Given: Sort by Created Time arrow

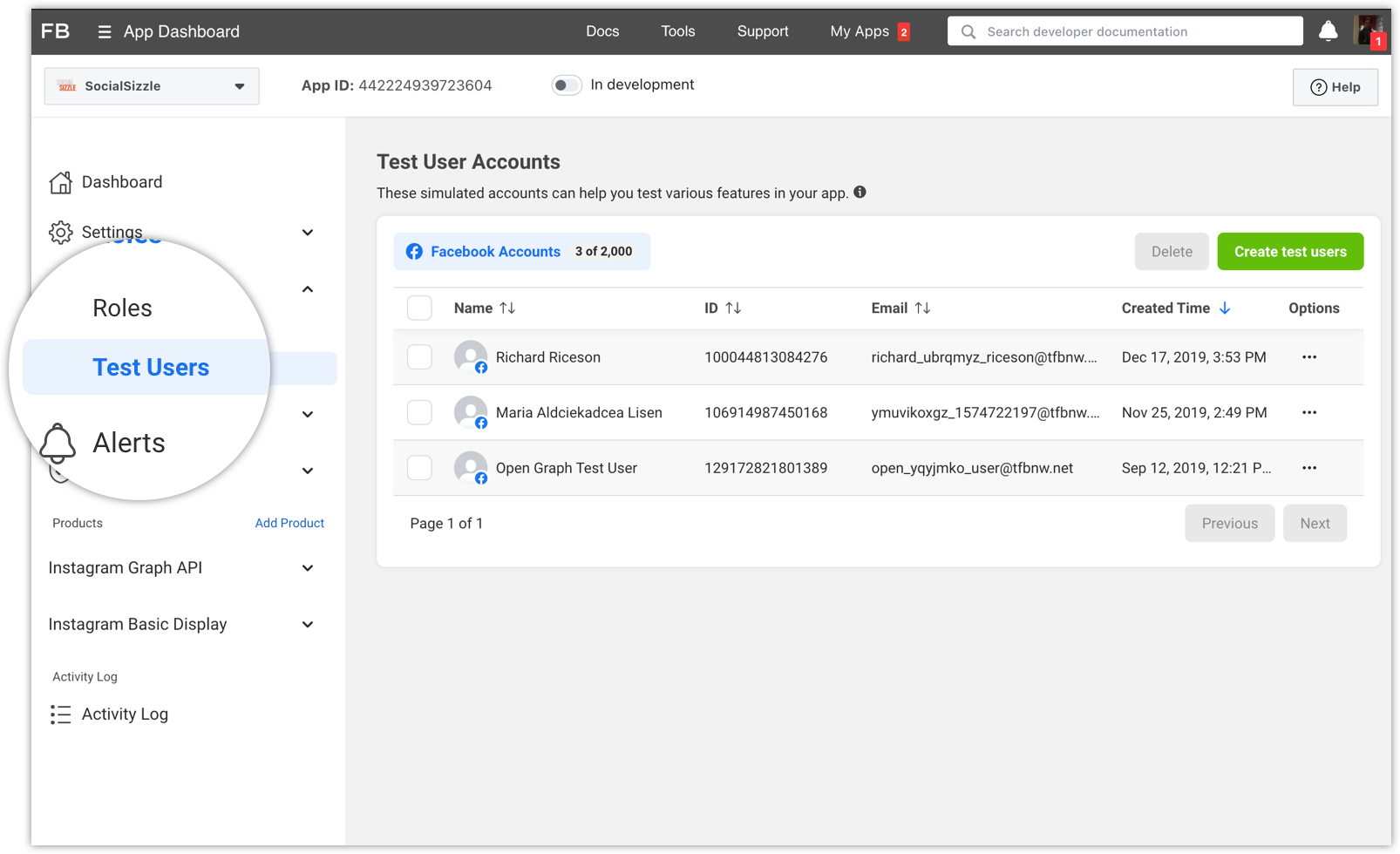Looking at the screenshot, I should (x=1225, y=308).
